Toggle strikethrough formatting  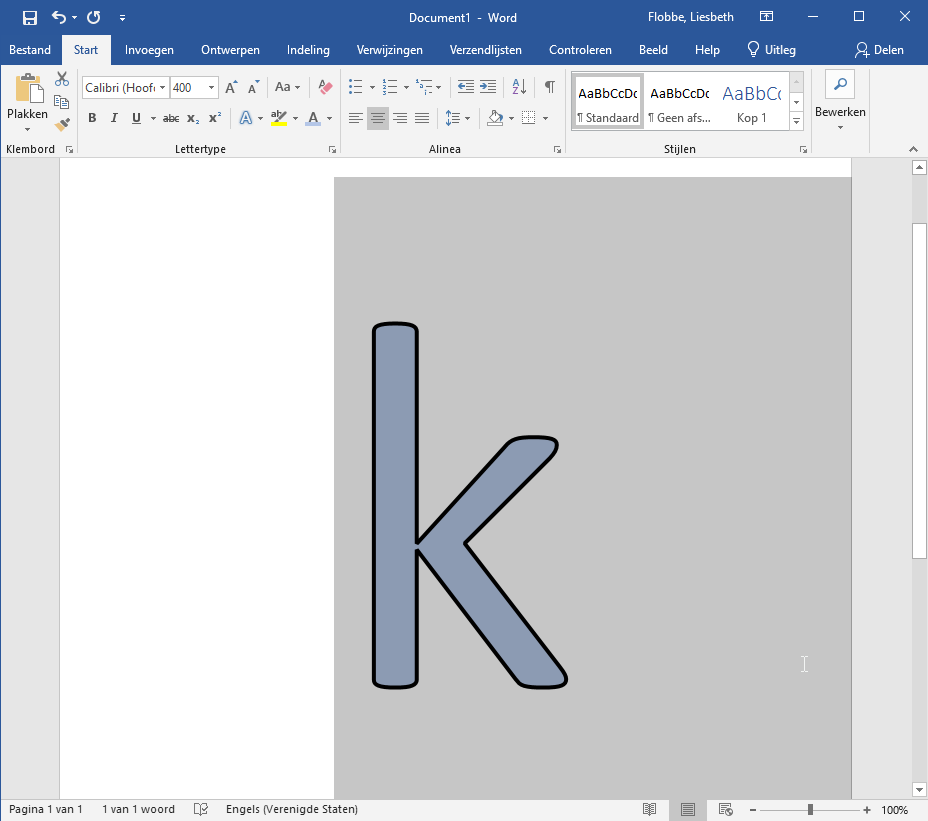pos(171,118)
